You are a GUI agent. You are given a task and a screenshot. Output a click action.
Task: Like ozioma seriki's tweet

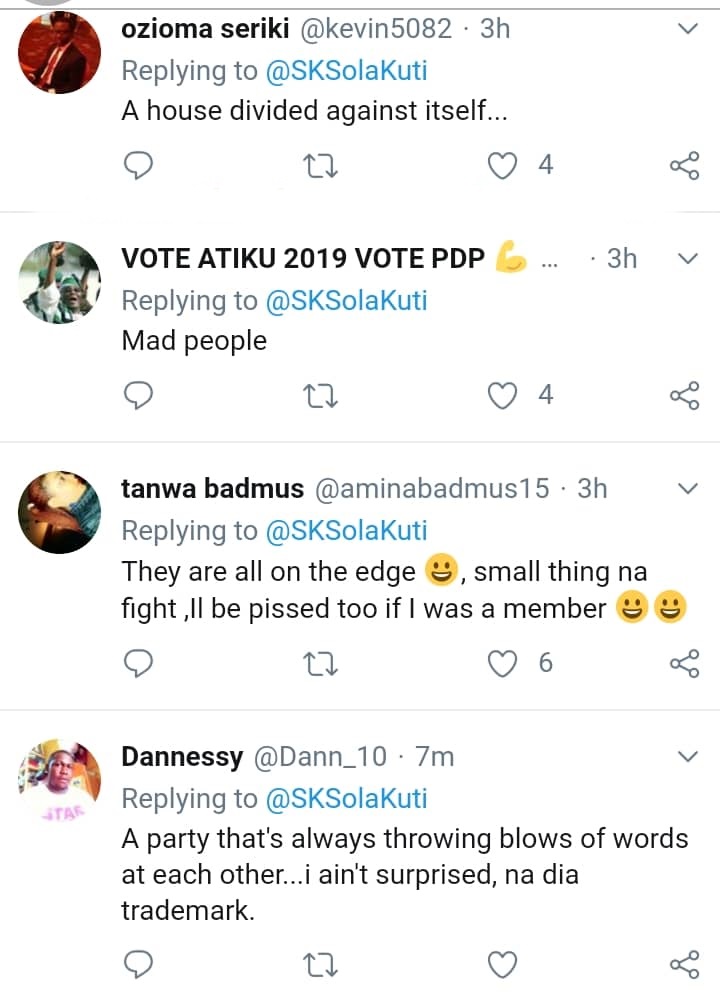(x=501, y=165)
